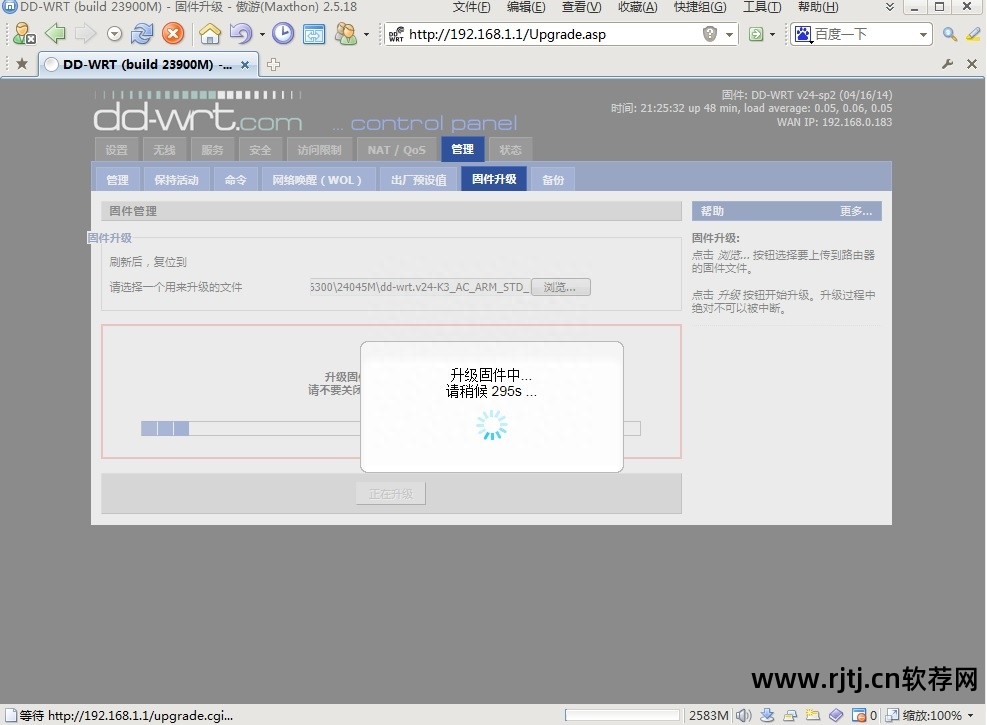Stop loading with the orange X icon
This screenshot has width=987, height=725.
pyautogui.click(x=172, y=33)
